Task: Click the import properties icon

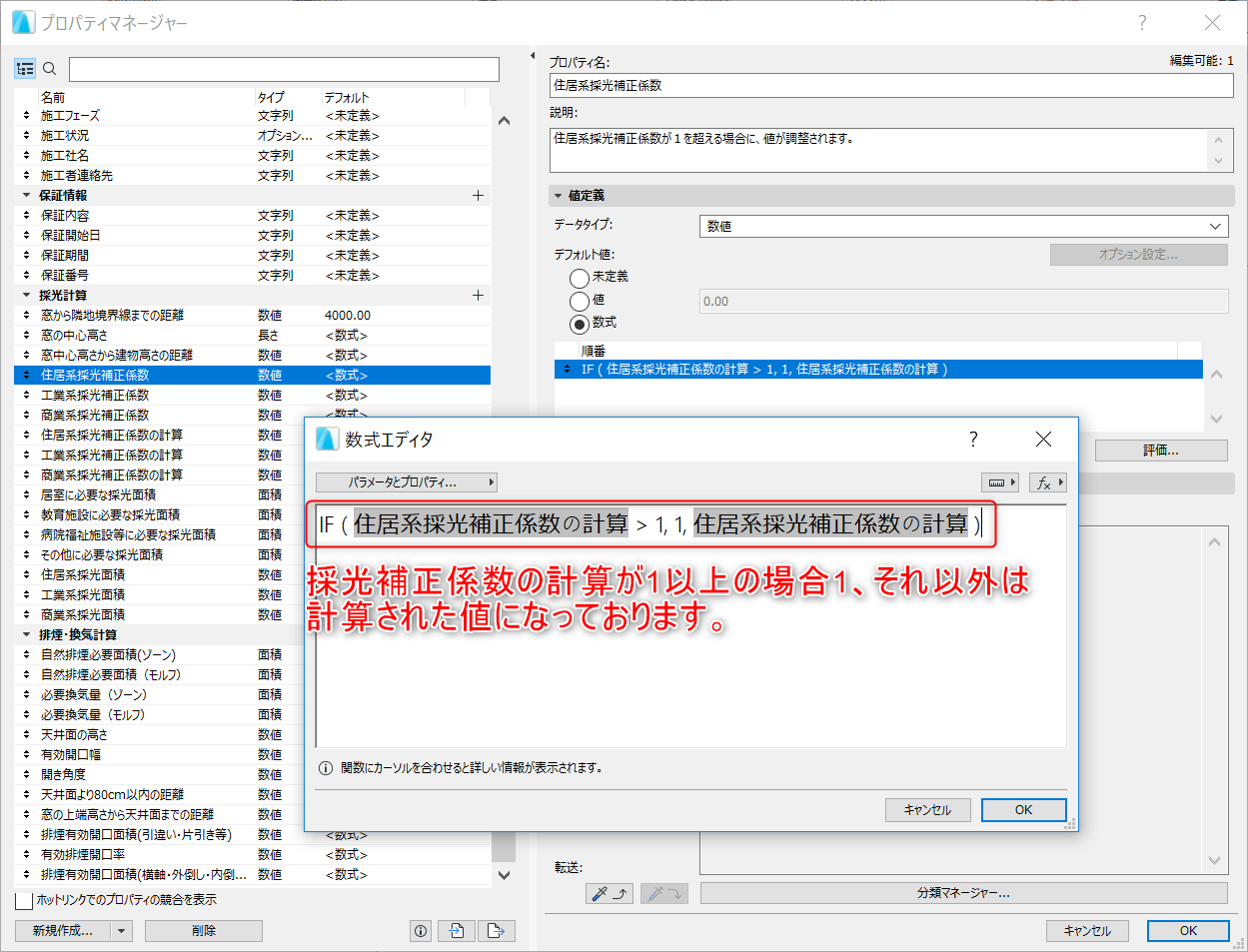Action: click(x=458, y=931)
